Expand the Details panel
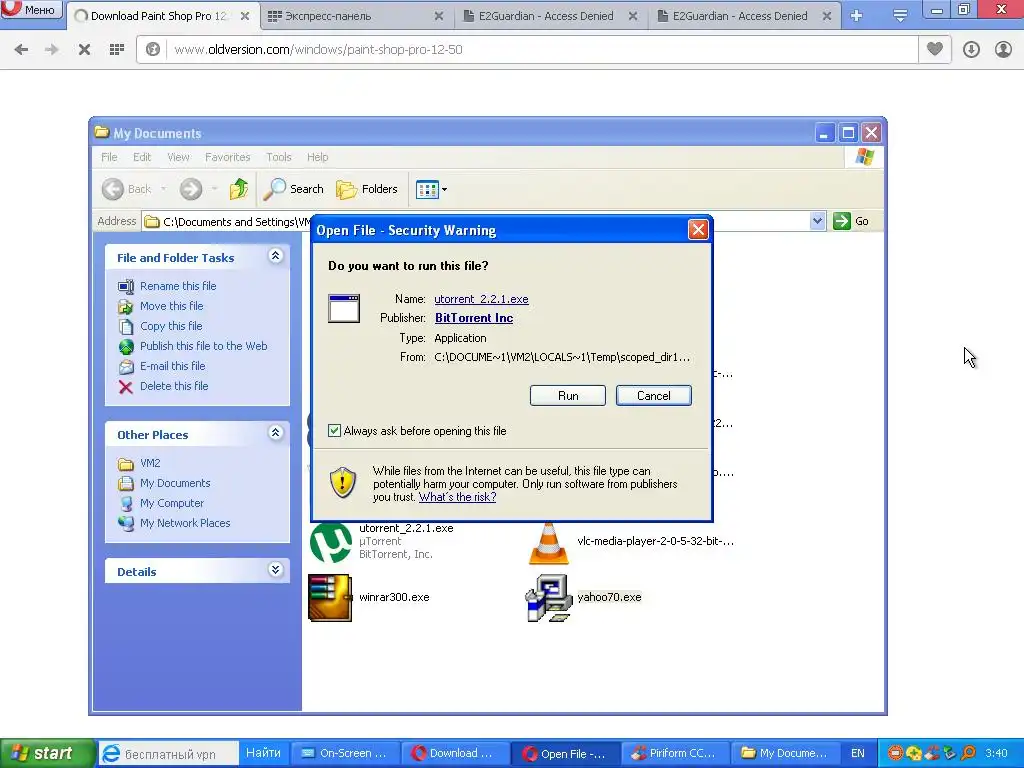1024x768 pixels. [x=276, y=569]
